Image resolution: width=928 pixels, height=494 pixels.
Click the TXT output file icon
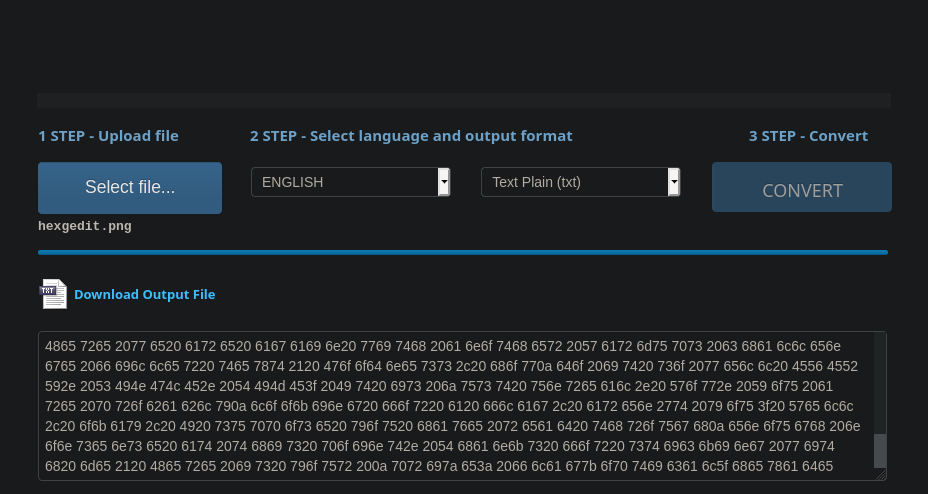(x=53, y=294)
